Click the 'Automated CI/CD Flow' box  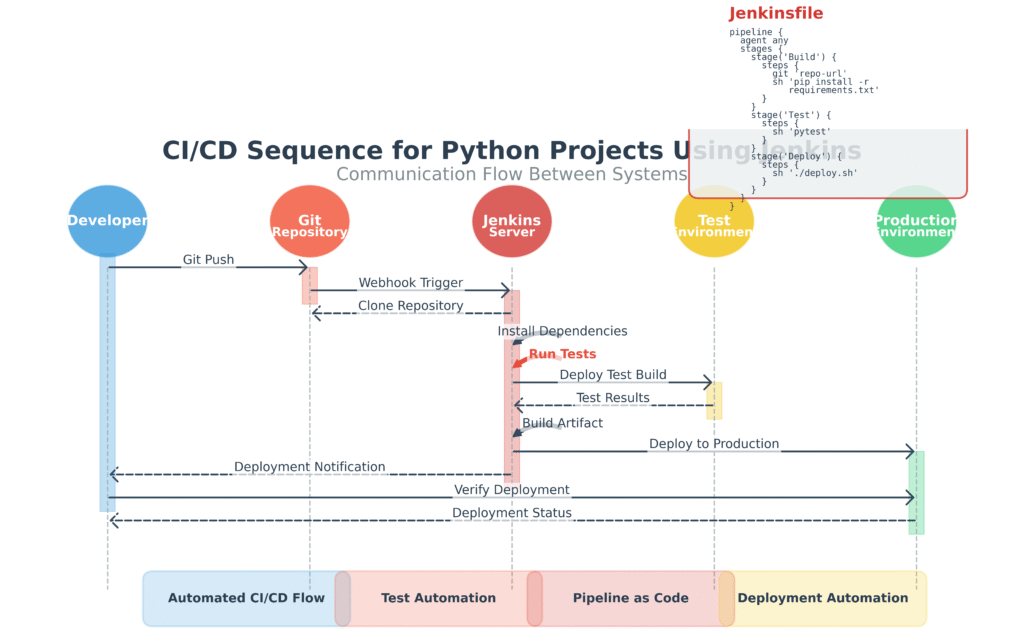click(x=246, y=598)
